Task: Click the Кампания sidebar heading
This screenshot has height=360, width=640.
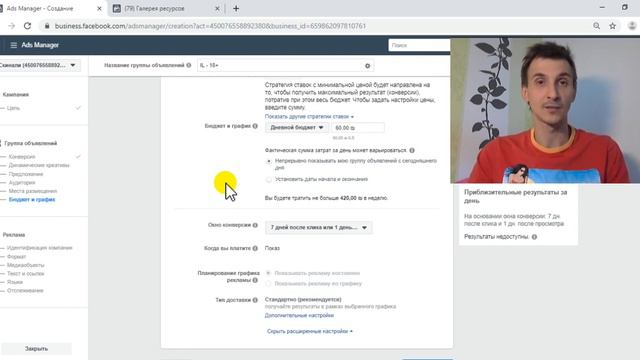Action: tap(16, 94)
